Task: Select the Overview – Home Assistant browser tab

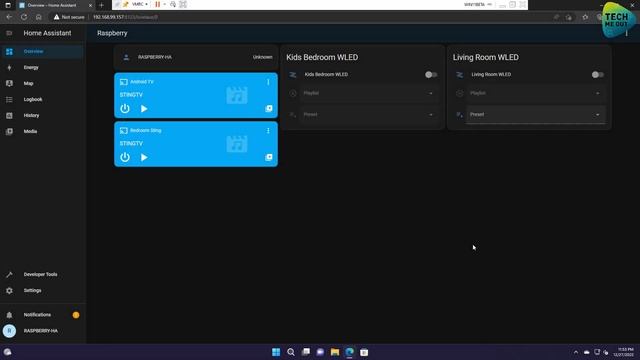Action: coord(56,5)
